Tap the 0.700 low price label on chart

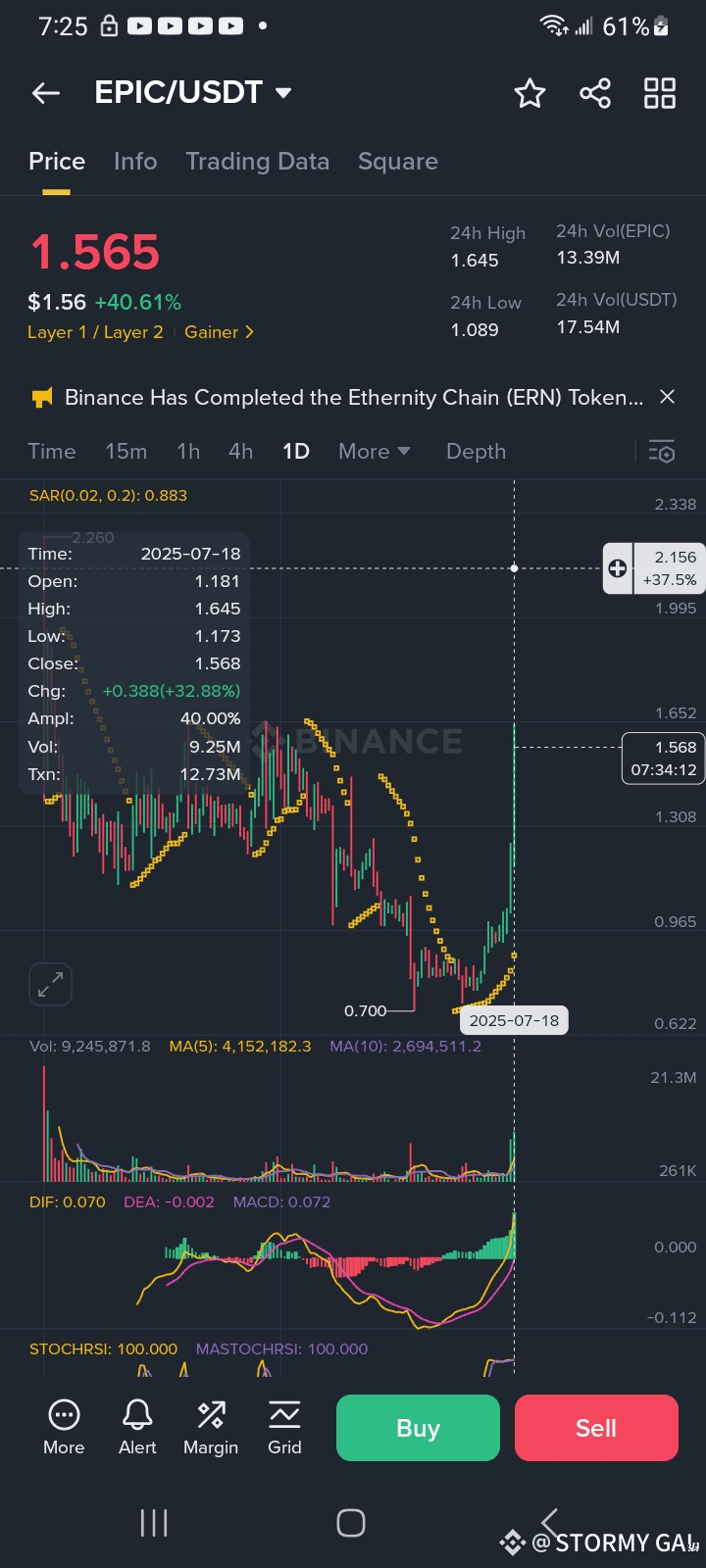pos(366,1010)
